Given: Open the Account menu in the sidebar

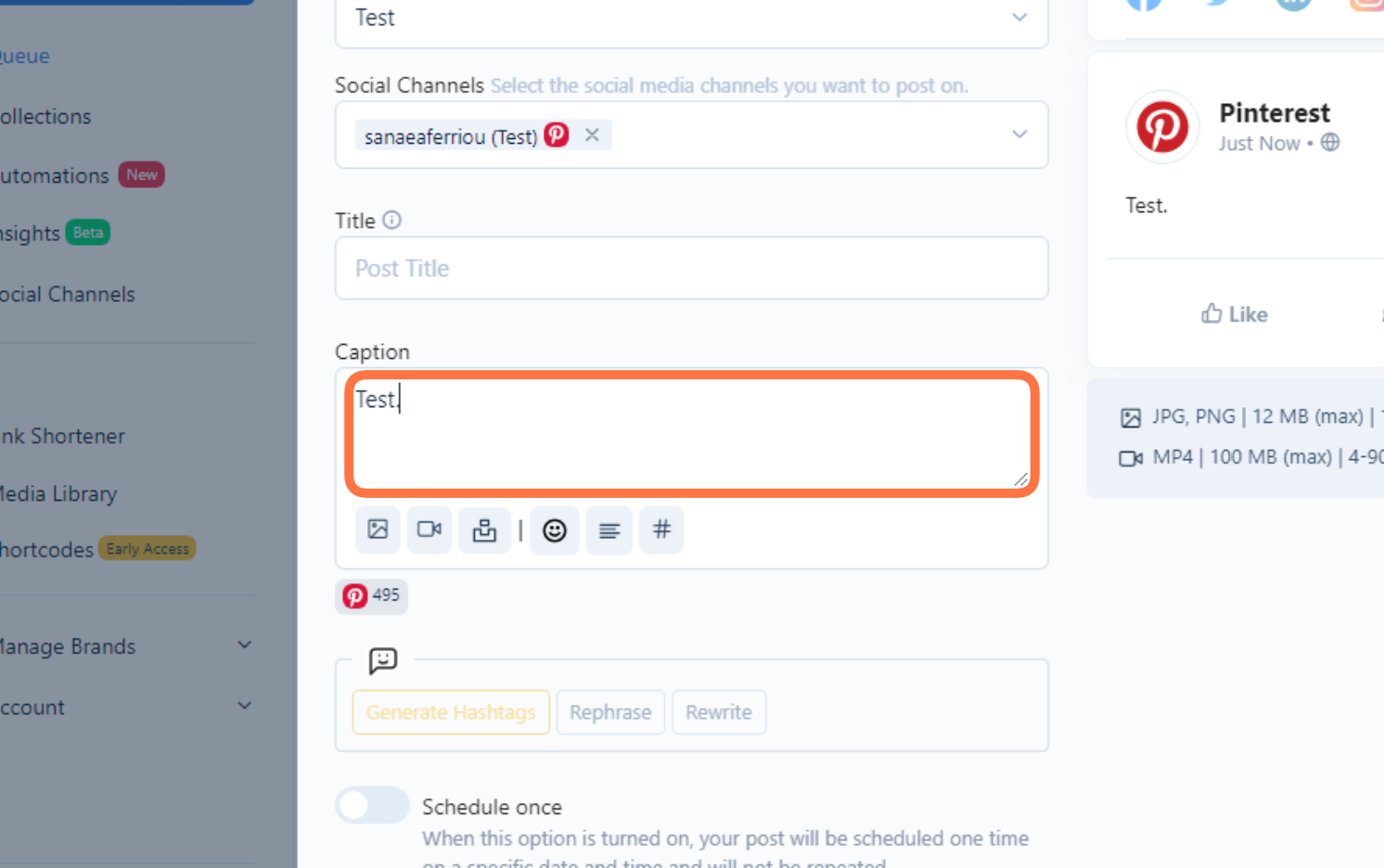Looking at the screenshot, I should click(244, 706).
